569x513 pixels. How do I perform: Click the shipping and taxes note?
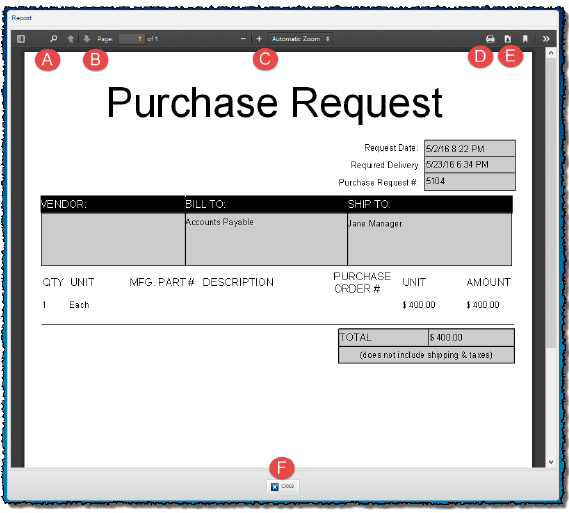point(426,355)
